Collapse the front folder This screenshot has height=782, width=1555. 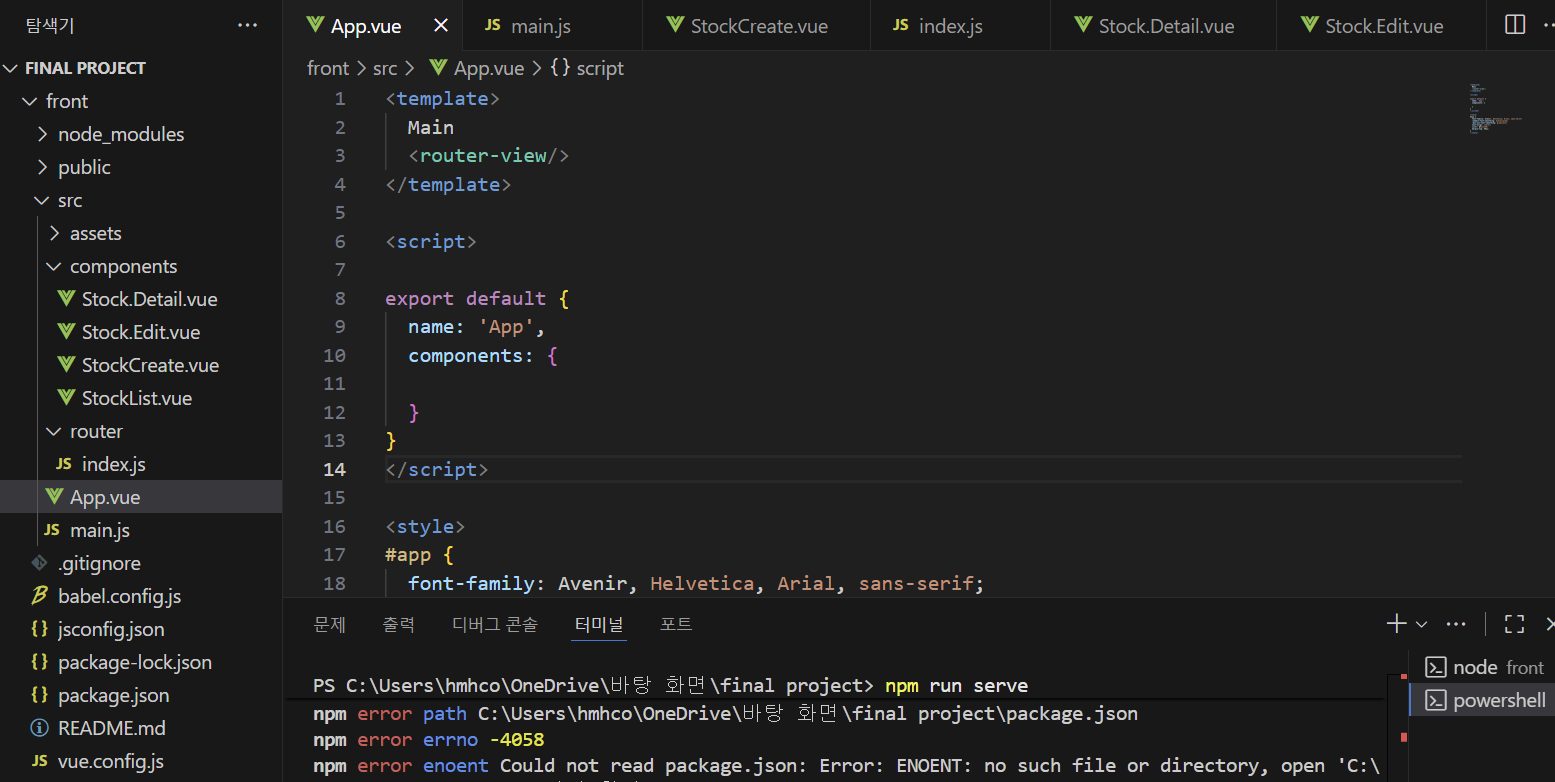[x=66, y=101]
